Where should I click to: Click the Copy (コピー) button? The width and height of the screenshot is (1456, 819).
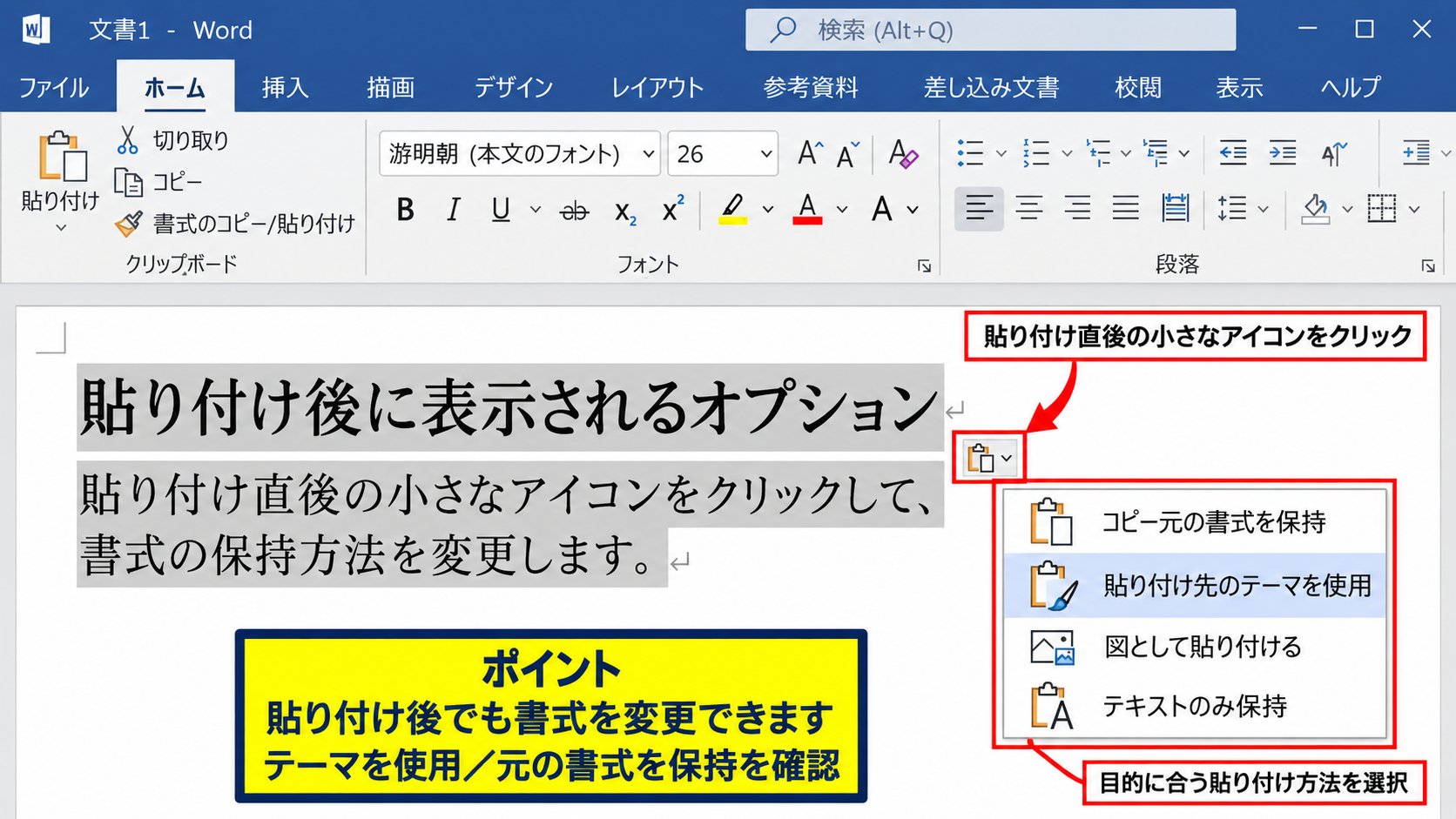coord(158,182)
